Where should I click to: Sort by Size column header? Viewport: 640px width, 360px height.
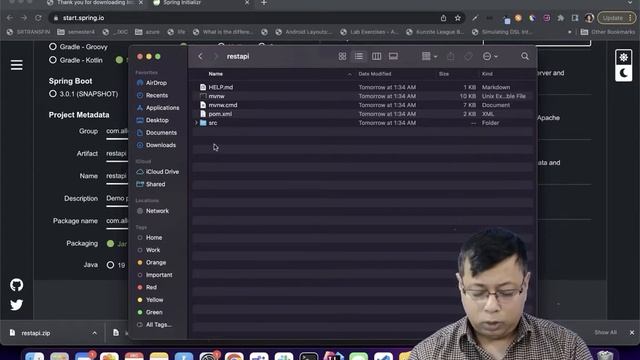point(444,74)
